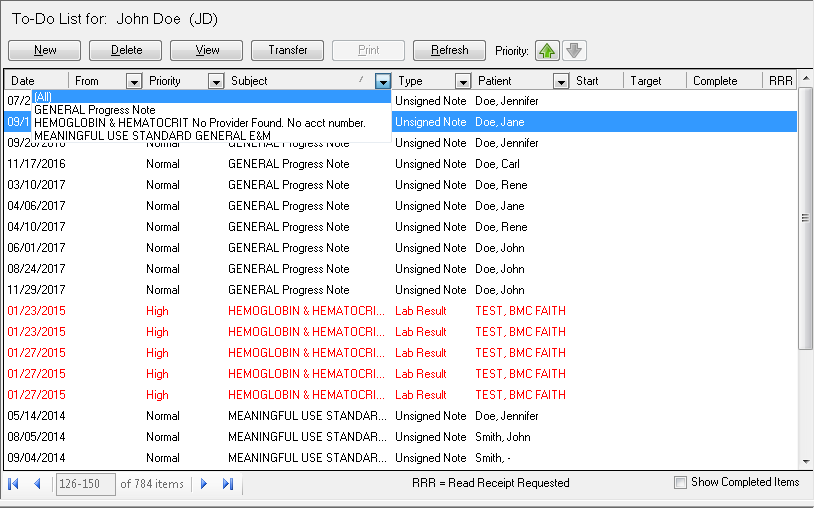Click the page range input field
The image size is (814, 508).
point(85,484)
